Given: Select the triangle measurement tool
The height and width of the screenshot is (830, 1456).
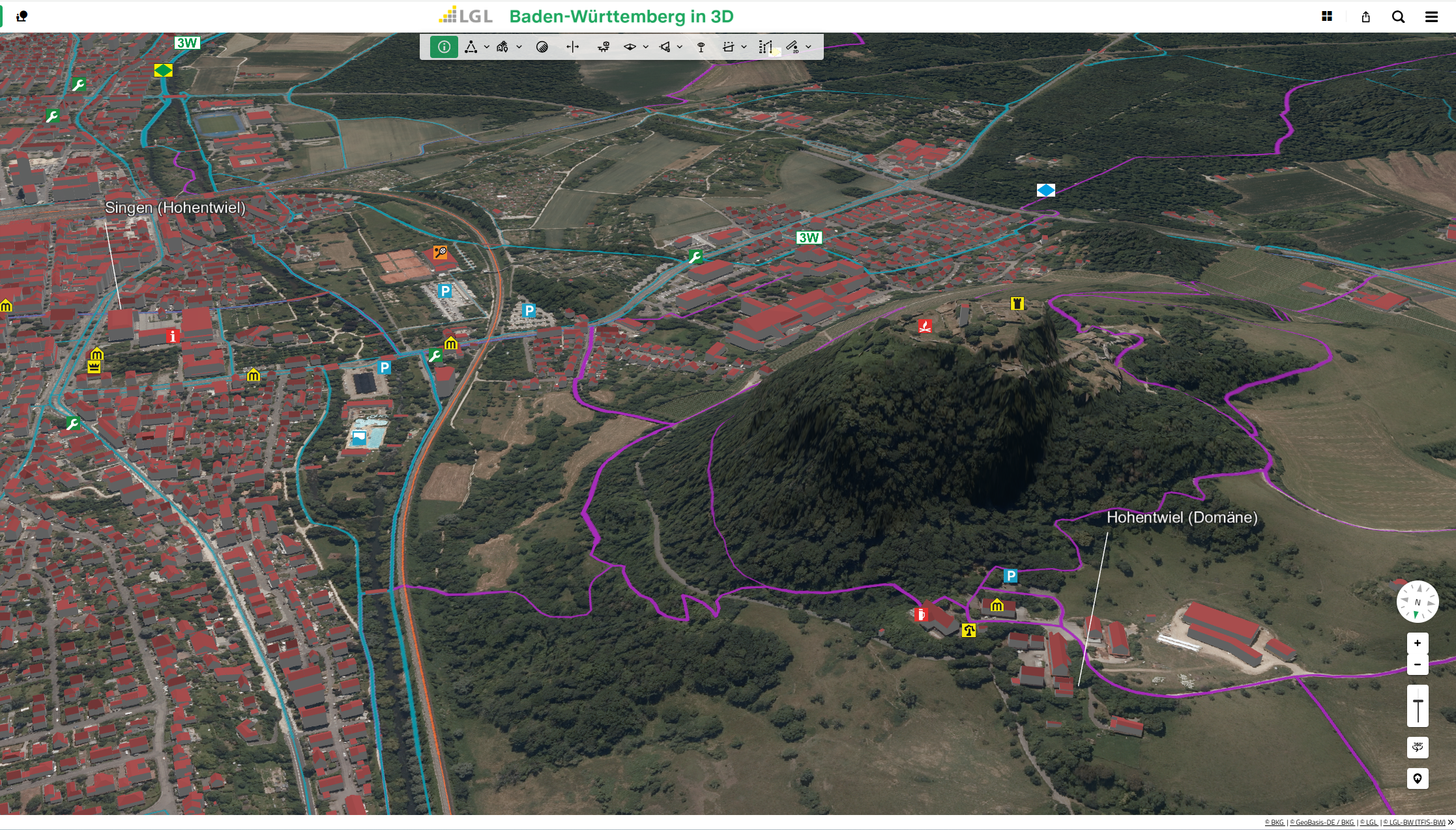Looking at the screenshot, I should point(471,47).
